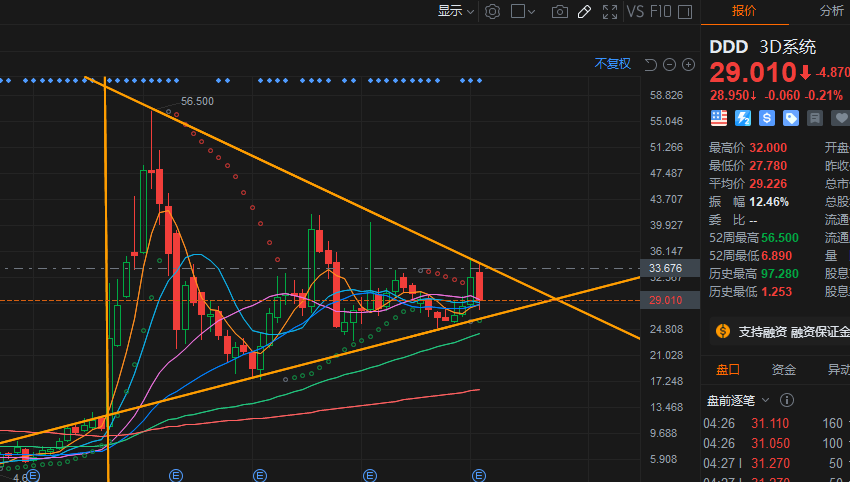Expand the layout square dropdown

523,11
